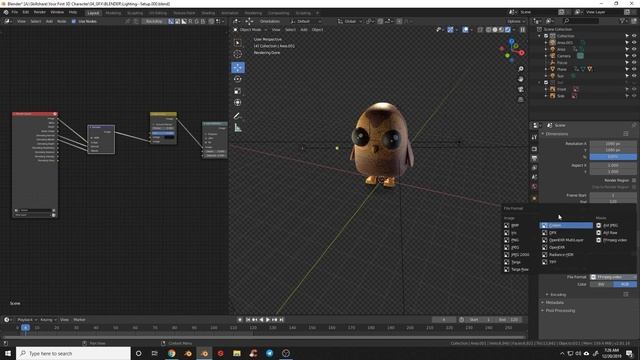Image resolution: width=640 pixels, height=360 pixels.
Task: Click the Windows Start button
Action: [x=8, y=353]
